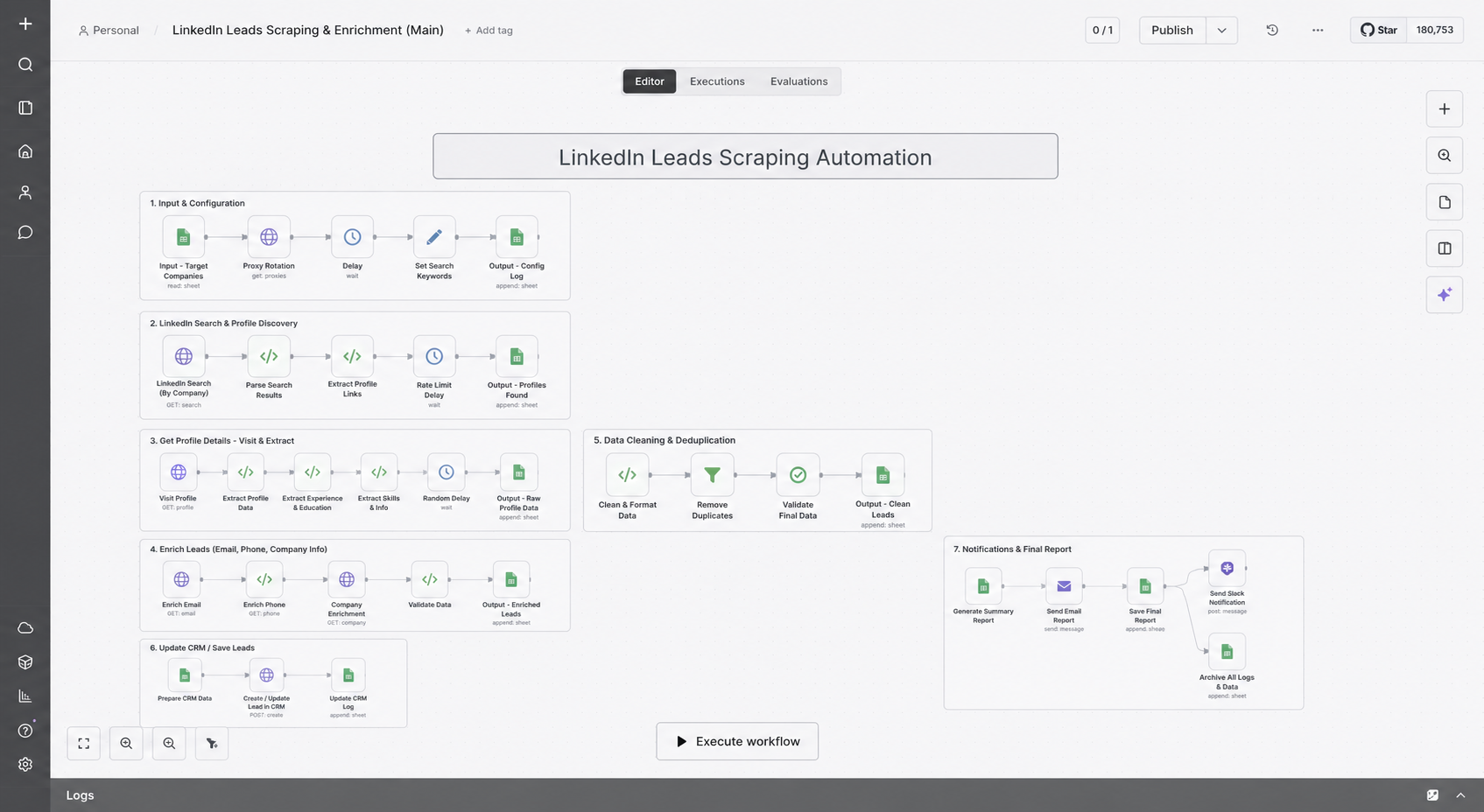Open search from the left sidebar
Viewport: 1484px width, 812px height.
[x=25, y=65]
